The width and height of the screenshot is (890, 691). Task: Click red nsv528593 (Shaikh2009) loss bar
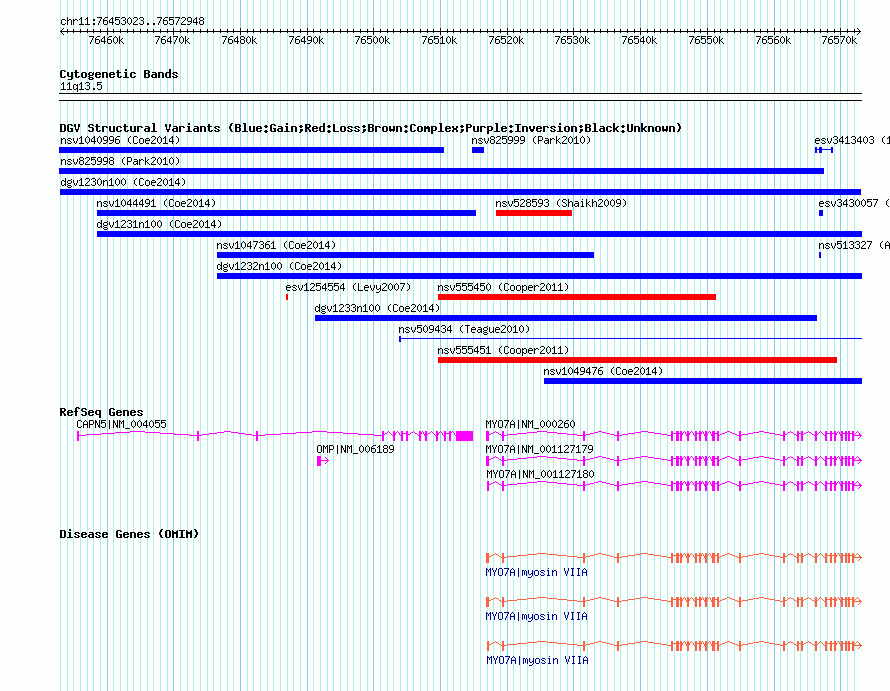pyautogui.click(x=534, y=213)
